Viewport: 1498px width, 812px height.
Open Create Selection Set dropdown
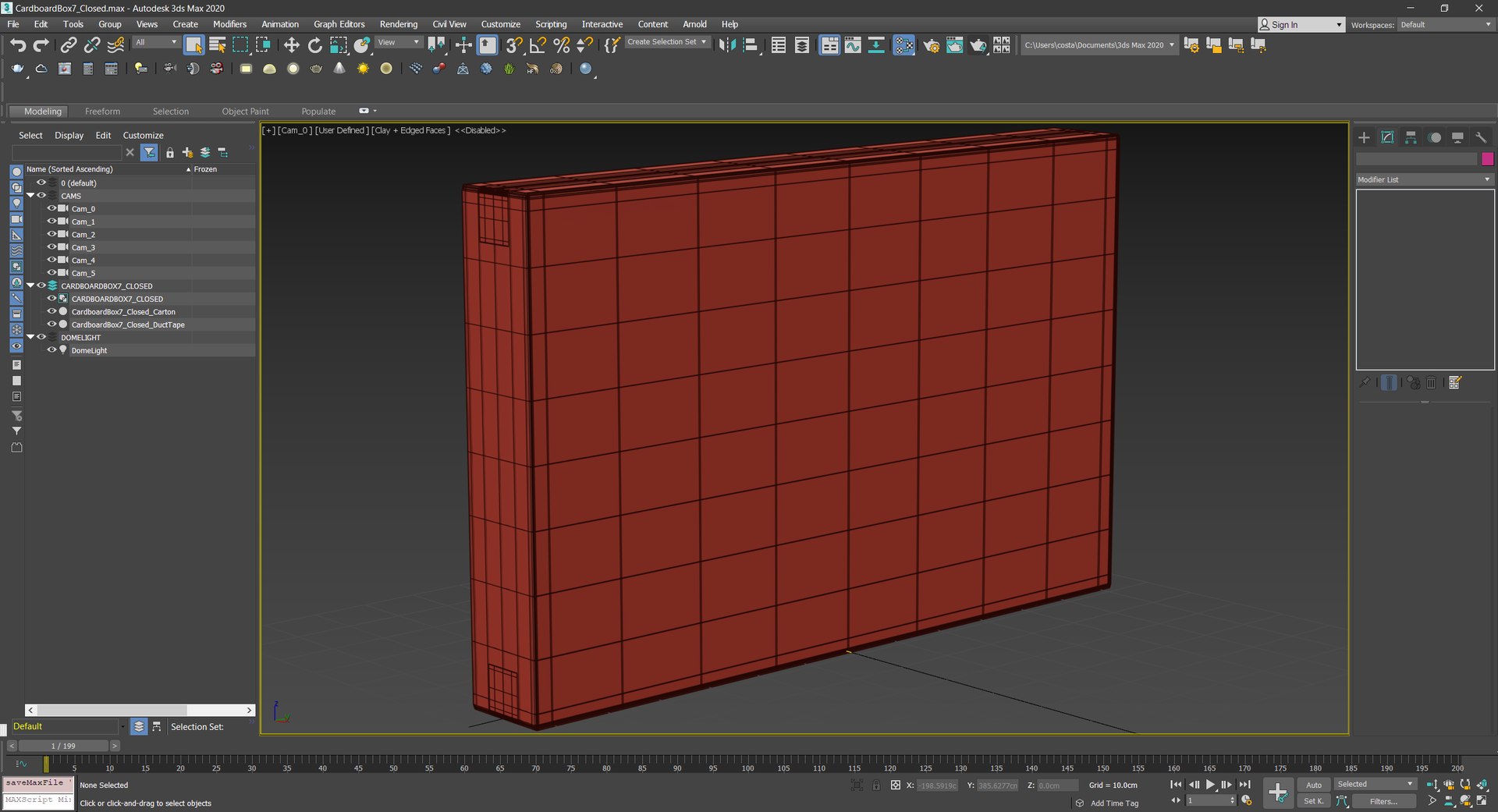point(667,42)
